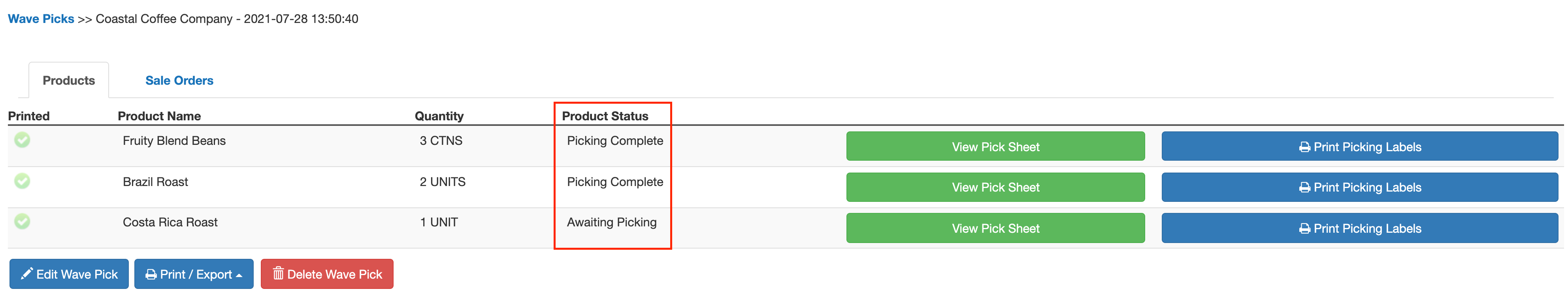
Task: Click the pencil icon on Edit Wave Pick
Action: 26,274
